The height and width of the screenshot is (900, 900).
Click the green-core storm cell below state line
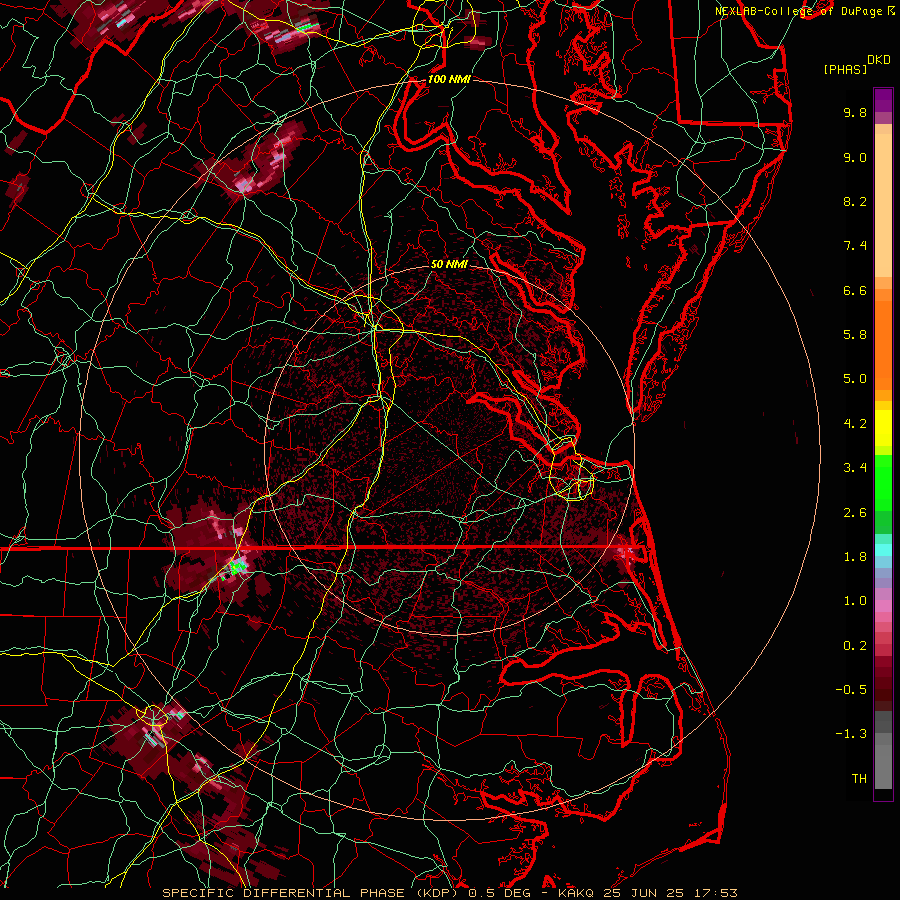[x=238, y=567]
